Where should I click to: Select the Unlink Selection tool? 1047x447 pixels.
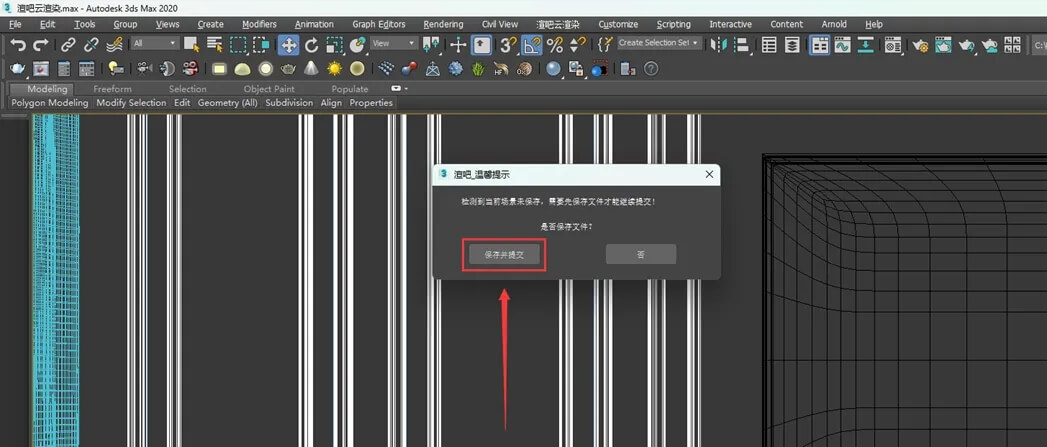tap(91, 45)
